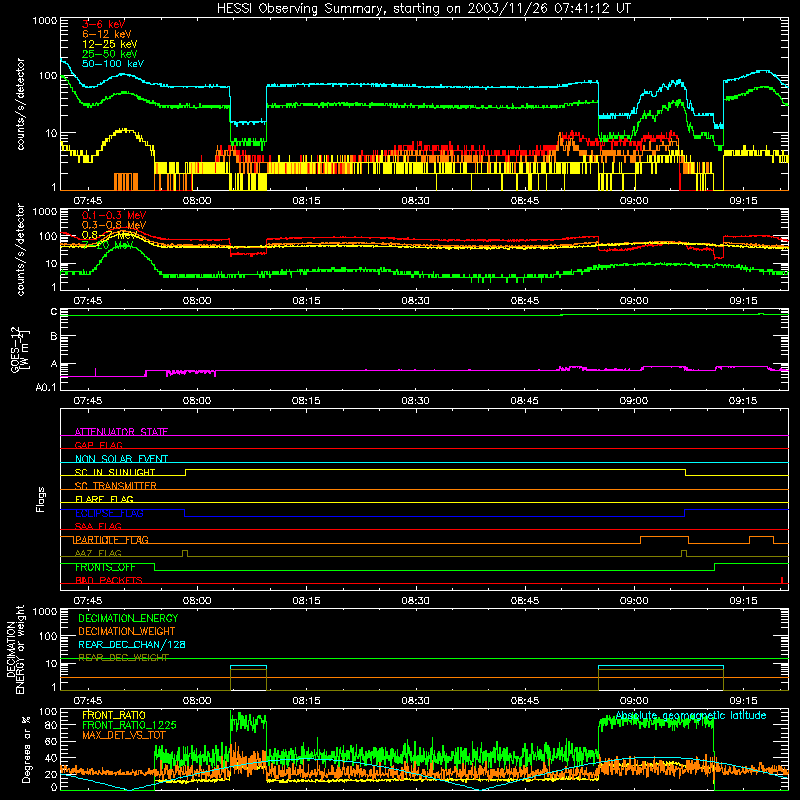Screen dimensions: 800x800
Task: Click the A0.1 label on GOES axis
Action: (x=46, y=387)
